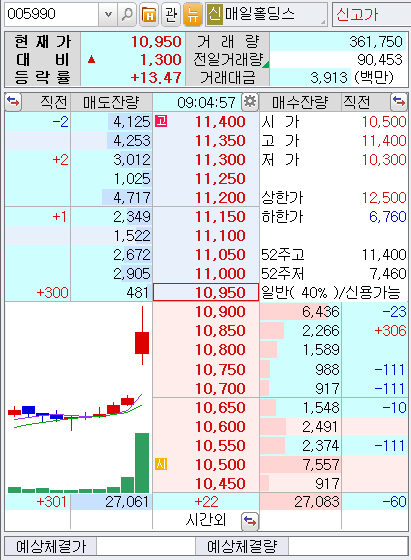Screen dimensions: 411x560
Task: Click the highlighted current price 10,950 row
Action: (206, 292)
